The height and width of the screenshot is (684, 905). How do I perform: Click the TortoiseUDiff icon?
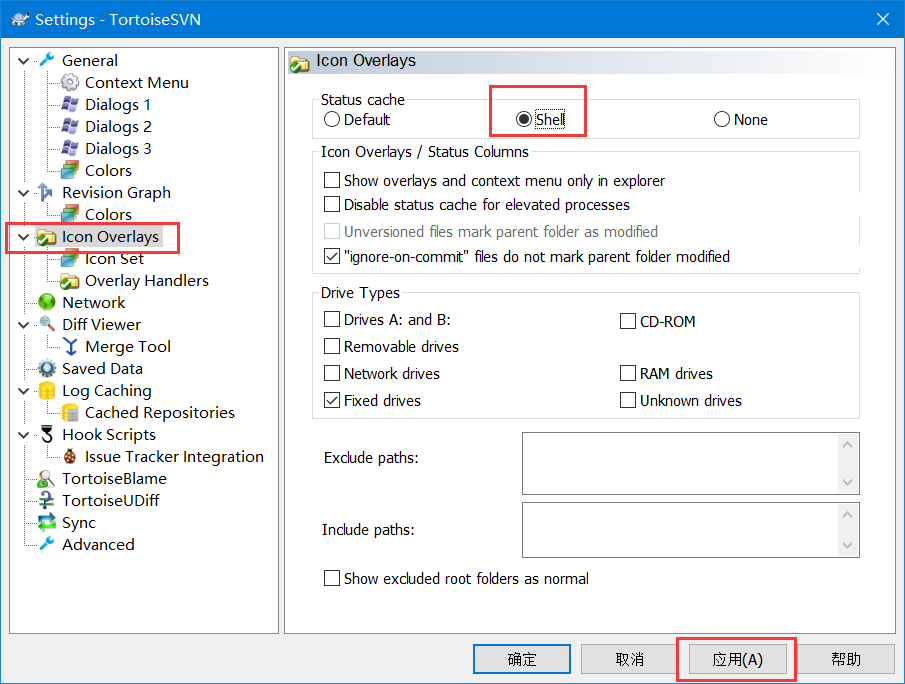(x=46, y=500)
